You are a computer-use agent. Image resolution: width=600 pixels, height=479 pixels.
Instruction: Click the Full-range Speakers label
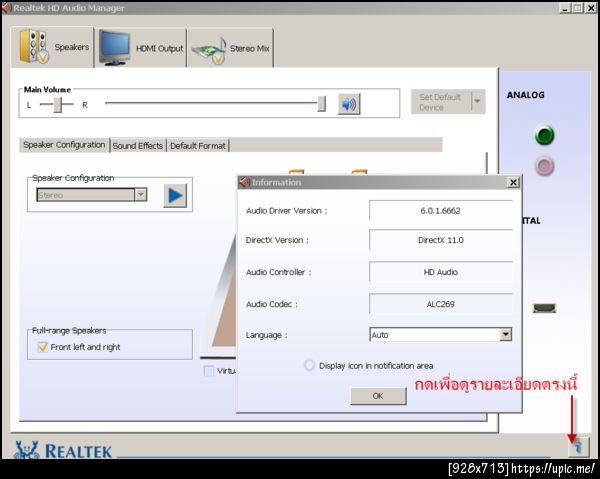[69, 330]
